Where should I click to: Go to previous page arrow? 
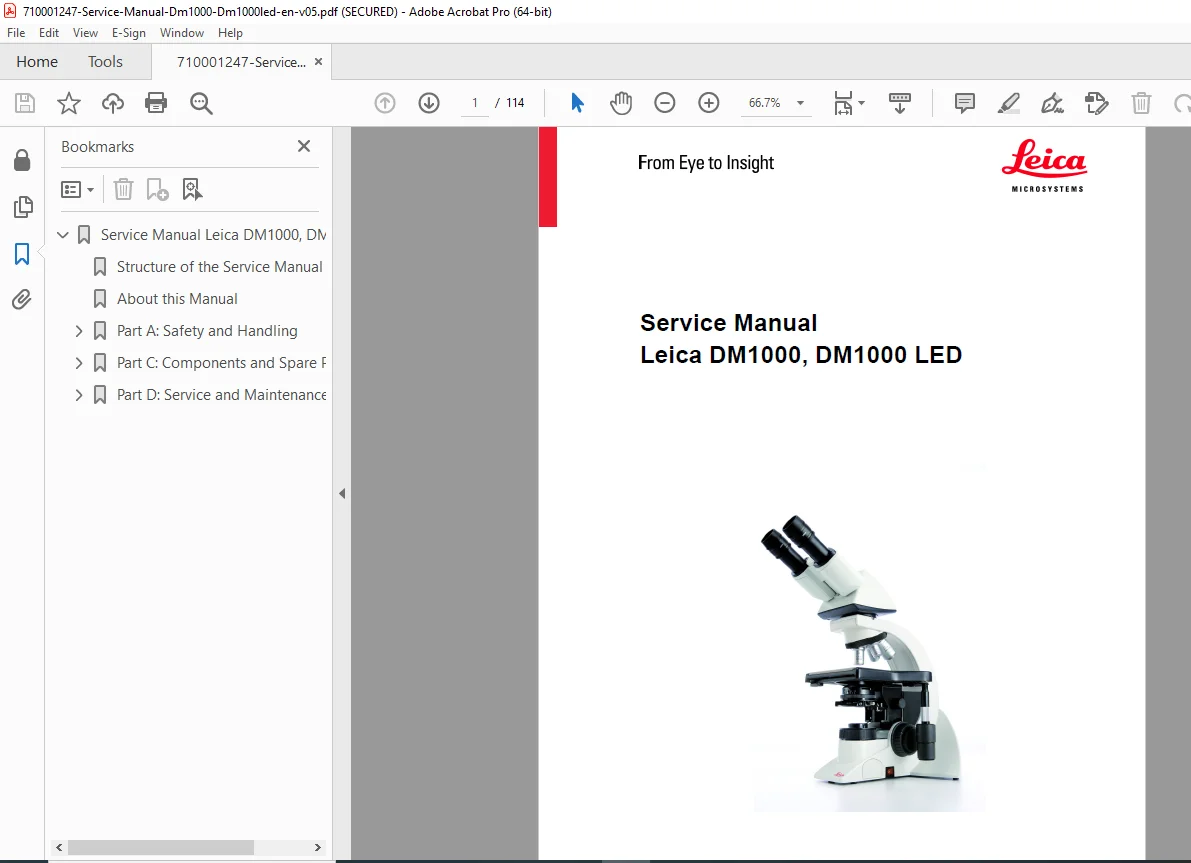pos(385,103)
